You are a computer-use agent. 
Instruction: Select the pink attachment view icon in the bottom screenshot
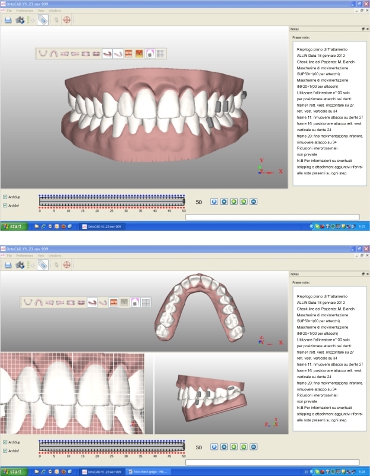(135, 302)
